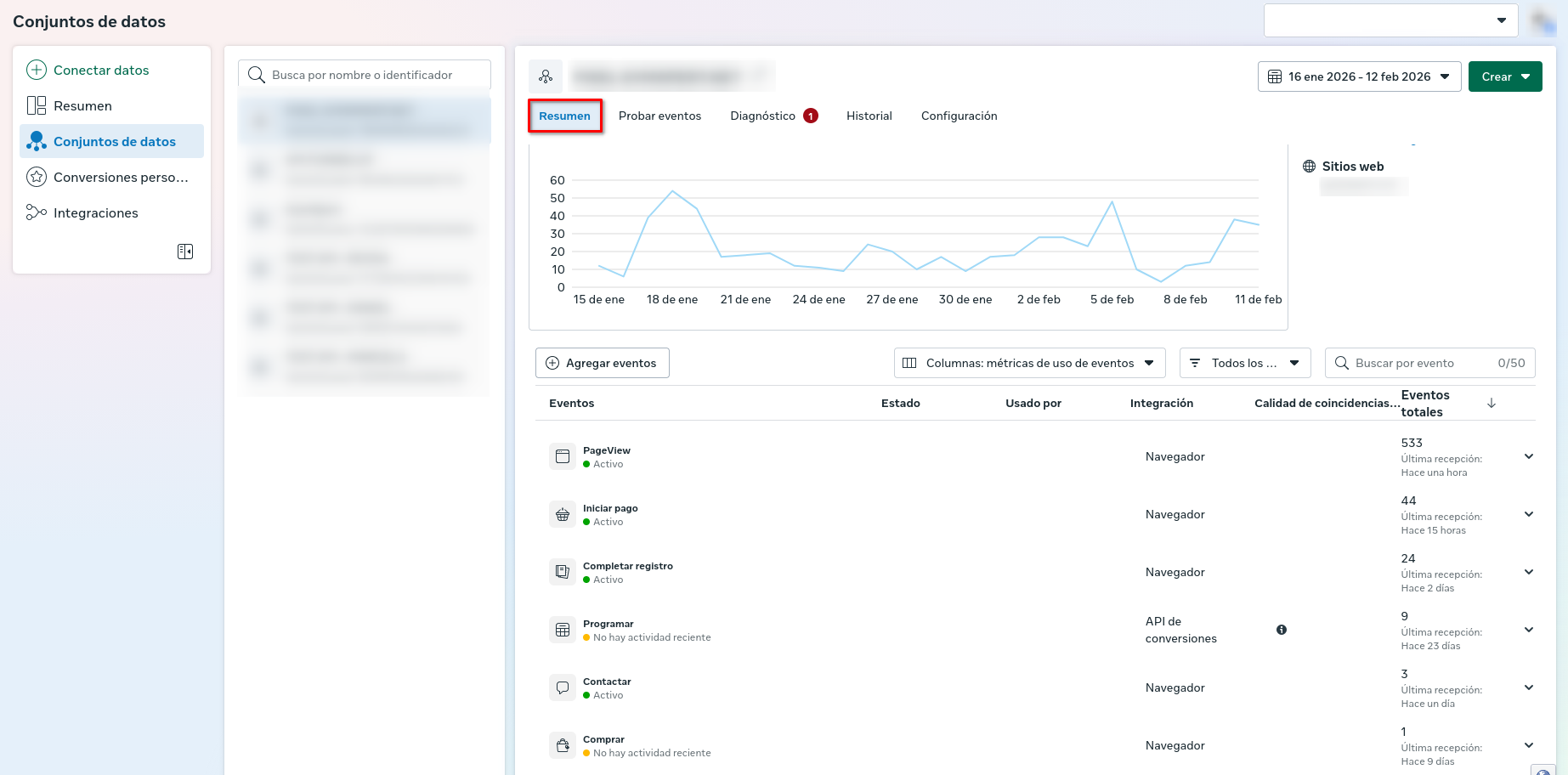Click the Agregar eventos button
The width and height of the screenshot is (1568, 775).
click(x=603, y=363)
